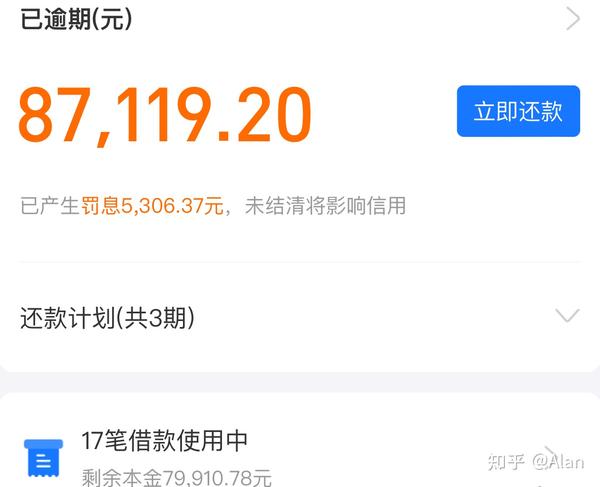
Task: Click the divider line above repayment plan
Action: pos(300,262)
